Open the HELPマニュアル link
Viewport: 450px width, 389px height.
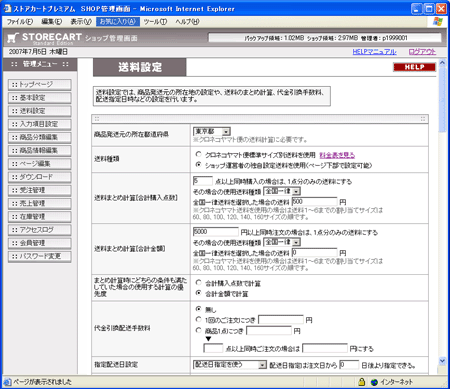[374, 52]
